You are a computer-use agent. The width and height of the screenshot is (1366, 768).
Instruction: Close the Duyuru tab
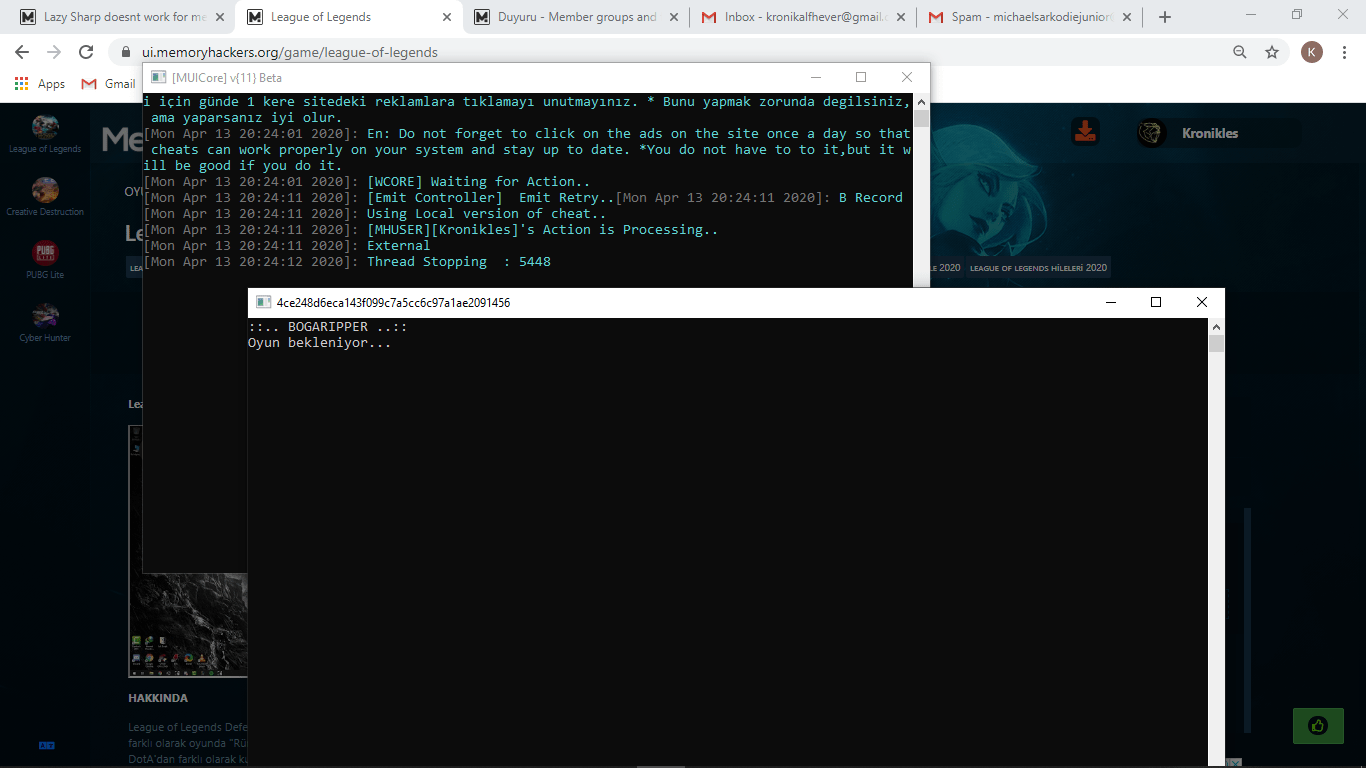click(x=673, y=17)
